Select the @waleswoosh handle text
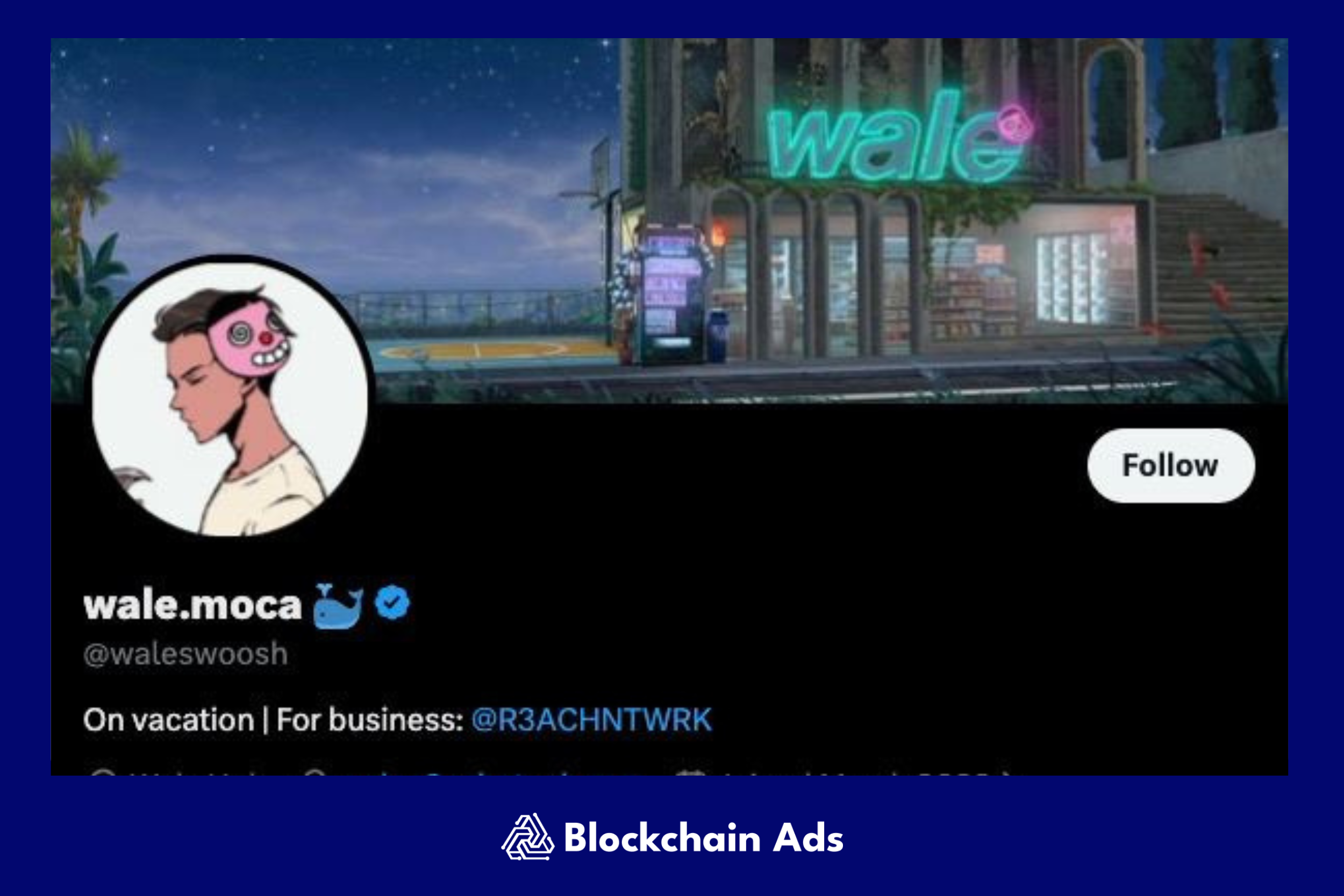 point(185,654)
